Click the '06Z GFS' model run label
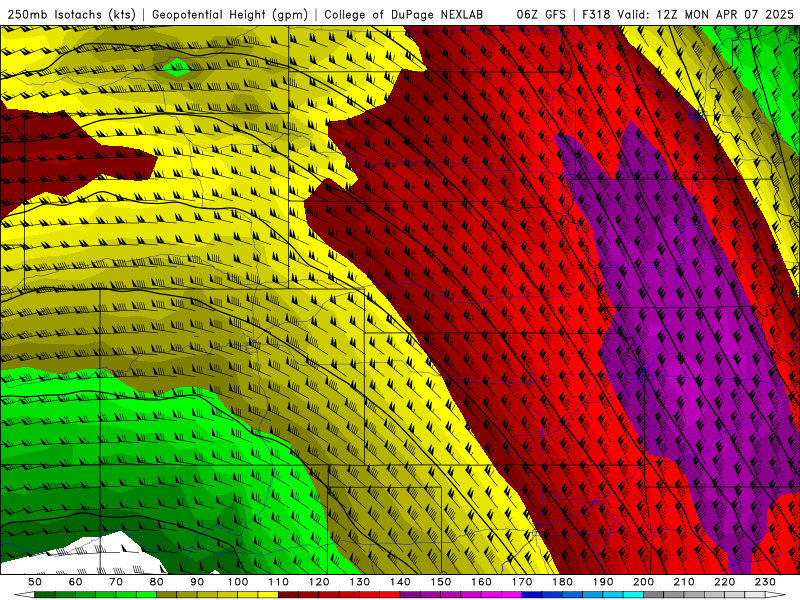The width and height of the screenshot is (800, 600). point(541,14)
